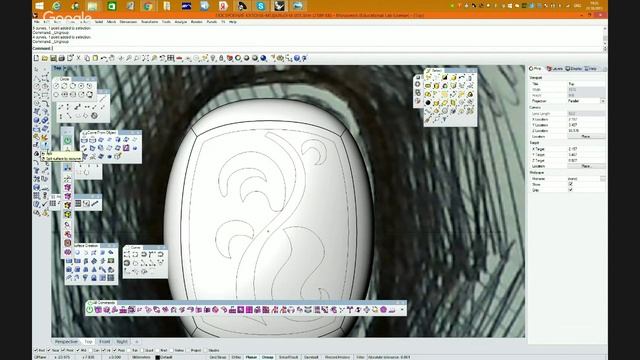640x360 pixels.
Task: Toggle Gumball in status bar
Action: (311, 357)
